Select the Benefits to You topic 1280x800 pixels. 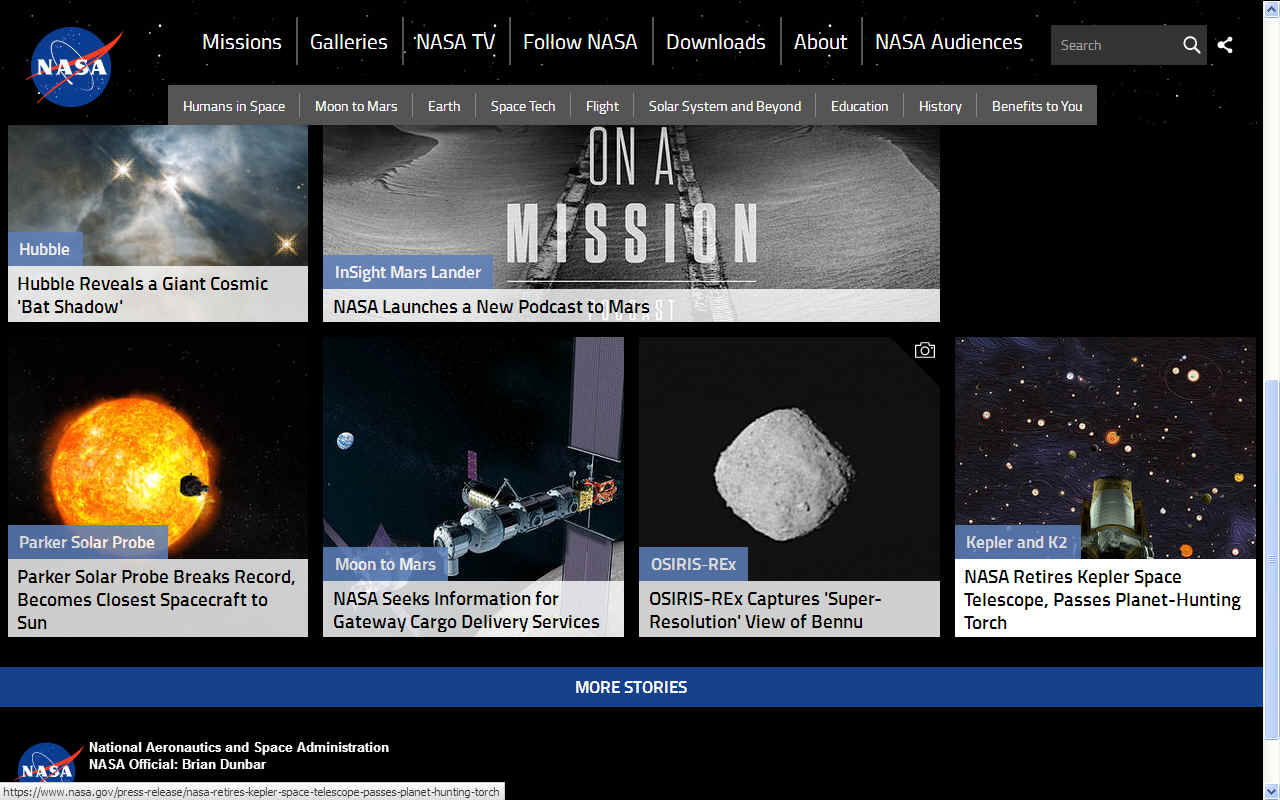tap(1037, 106)
